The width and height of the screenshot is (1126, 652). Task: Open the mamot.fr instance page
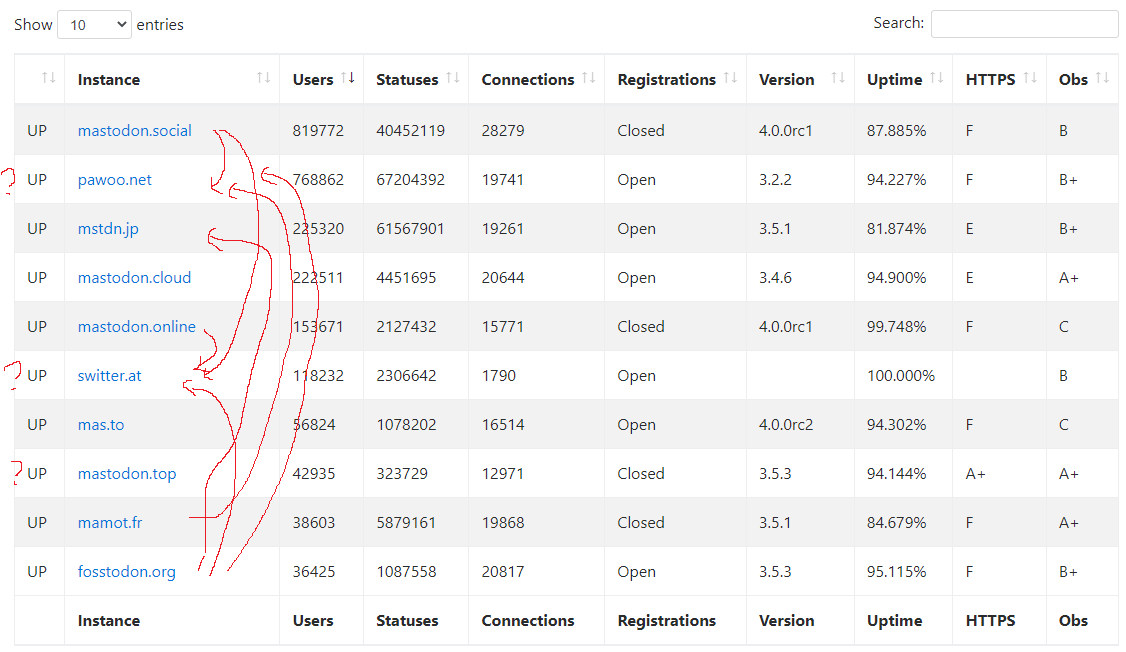[x=109, y=522]
